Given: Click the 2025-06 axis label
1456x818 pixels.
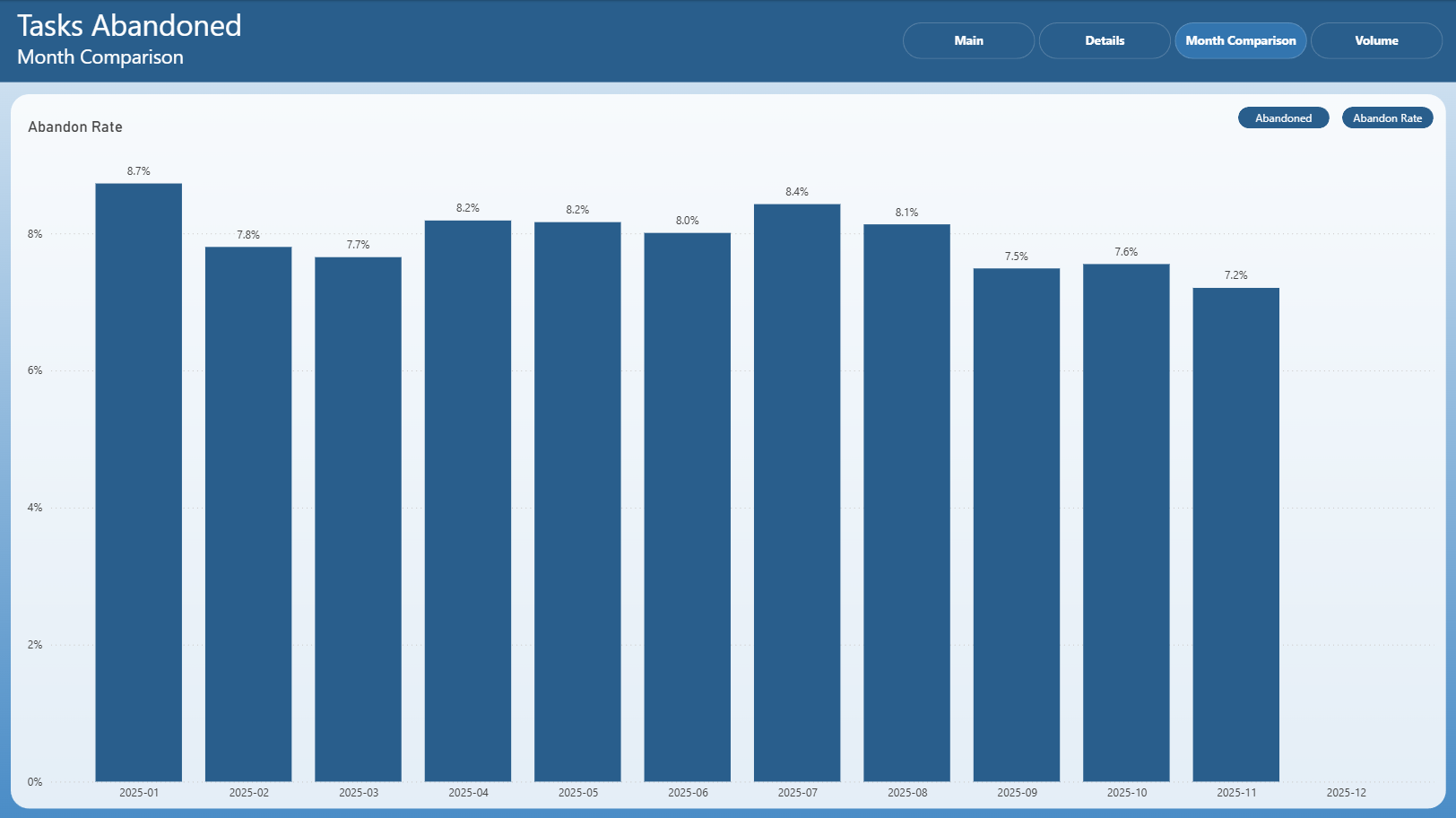Looking at the screenshot, I should point(688,793).
